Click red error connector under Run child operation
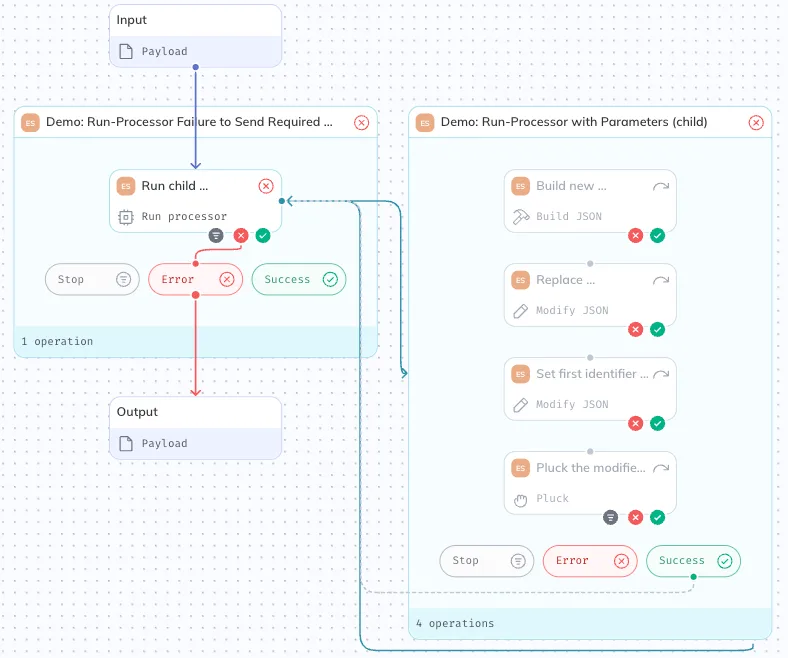 pos(241,235)
